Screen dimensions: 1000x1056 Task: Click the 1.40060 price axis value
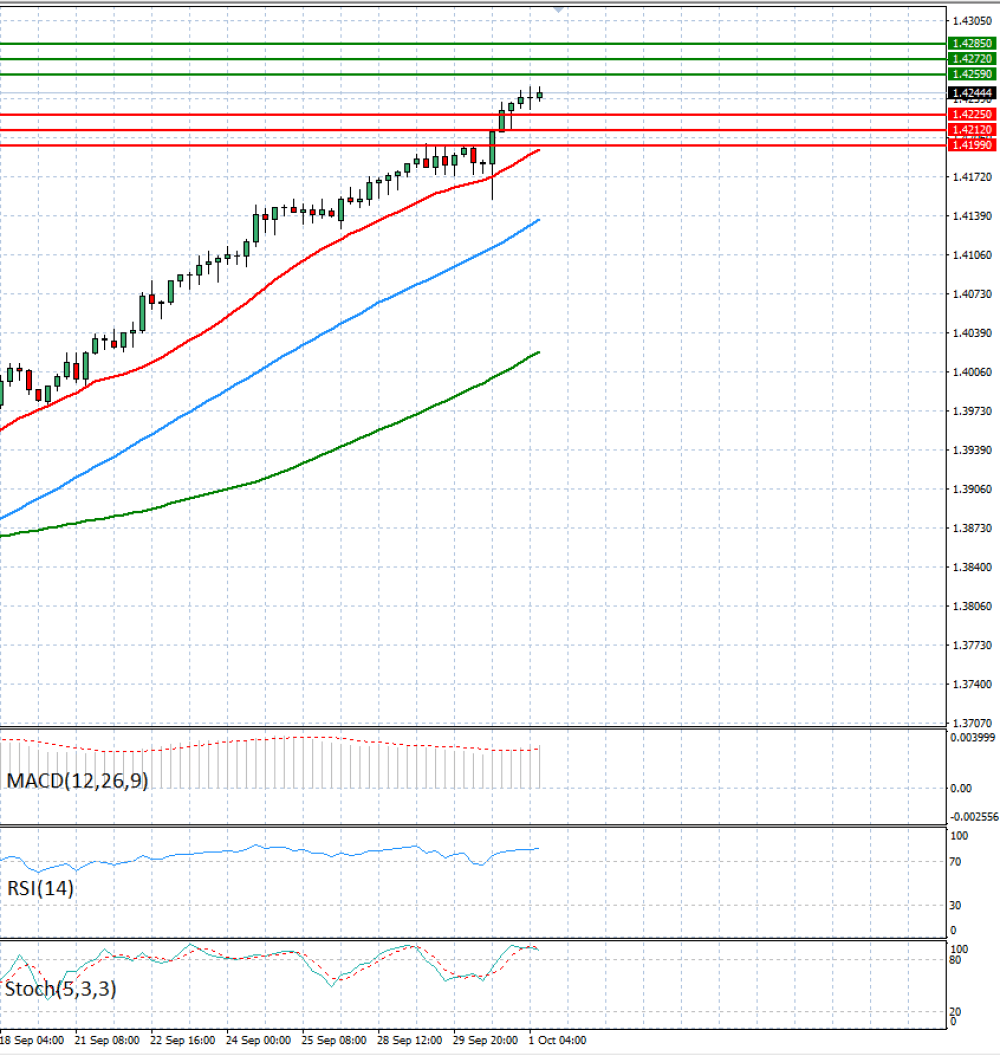(972, 372)
